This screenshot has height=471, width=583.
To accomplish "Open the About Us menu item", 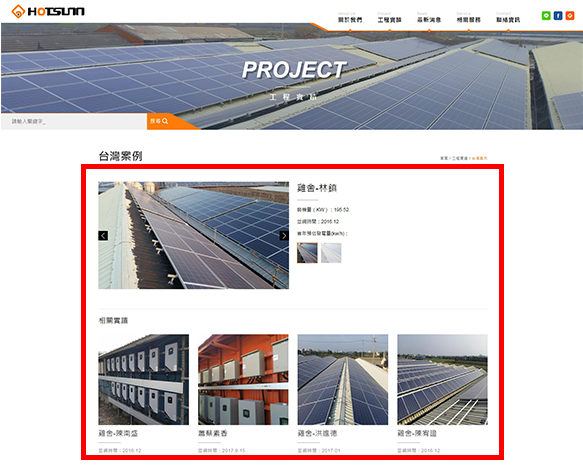I will coord(350,18).
